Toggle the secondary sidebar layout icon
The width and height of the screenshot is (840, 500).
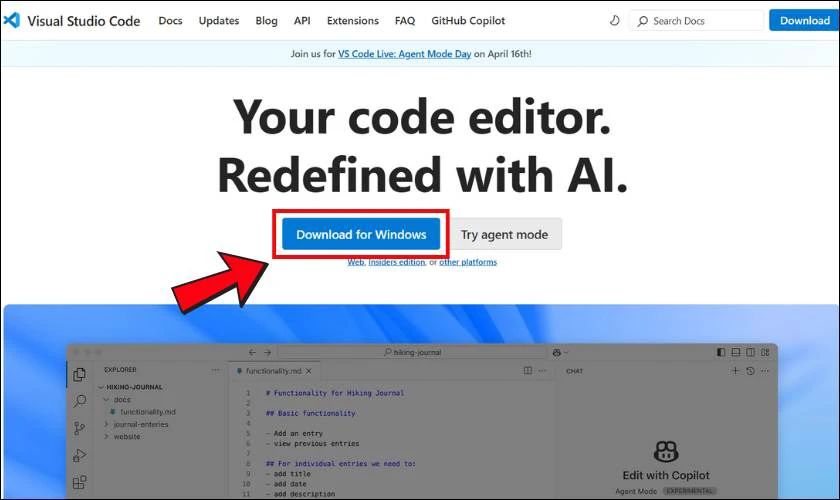[x=751, y=352]
